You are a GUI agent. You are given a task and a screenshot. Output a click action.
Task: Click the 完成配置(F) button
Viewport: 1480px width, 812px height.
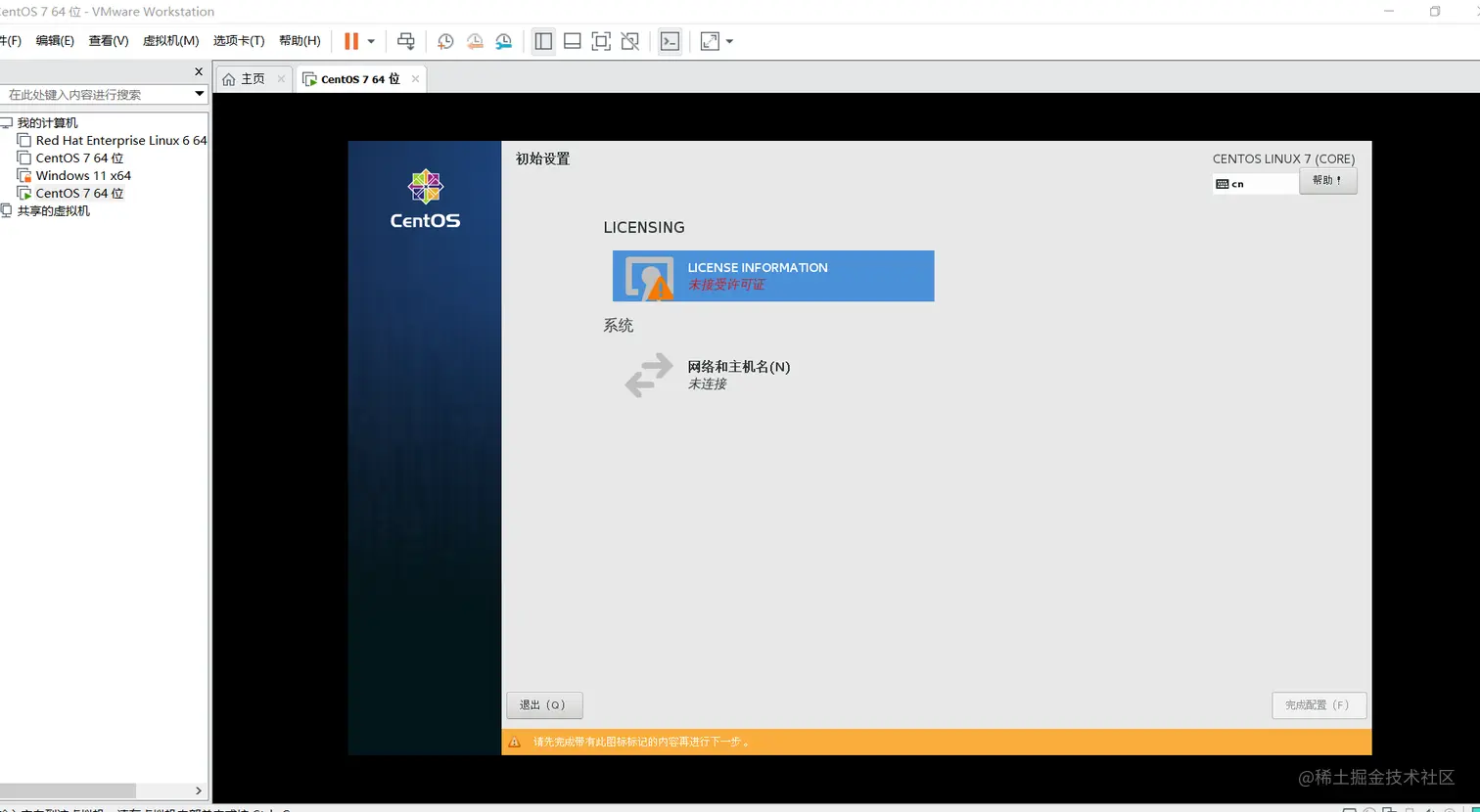(1318, 705)
